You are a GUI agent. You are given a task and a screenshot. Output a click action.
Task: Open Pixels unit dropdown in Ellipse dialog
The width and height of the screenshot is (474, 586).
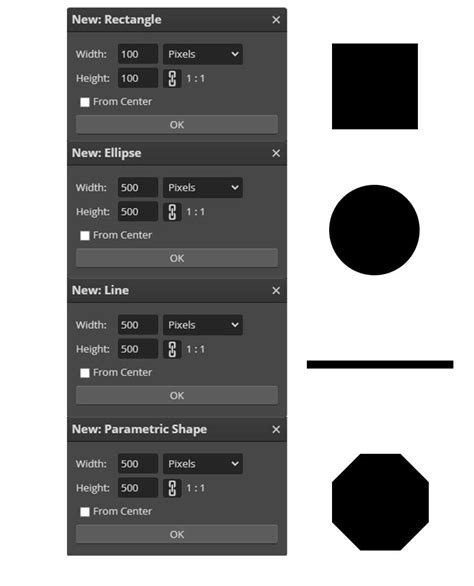tap(203, 188)
